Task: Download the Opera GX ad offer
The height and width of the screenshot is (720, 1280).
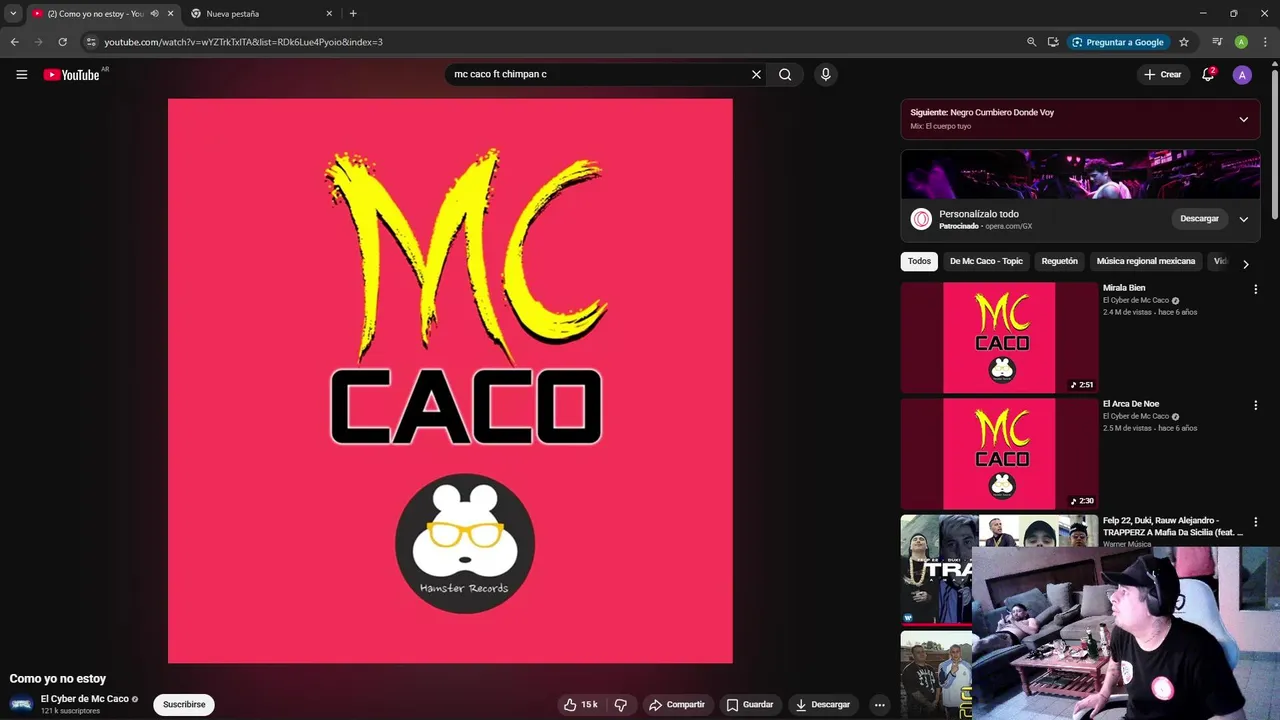Action: (x=1199, y=219)
